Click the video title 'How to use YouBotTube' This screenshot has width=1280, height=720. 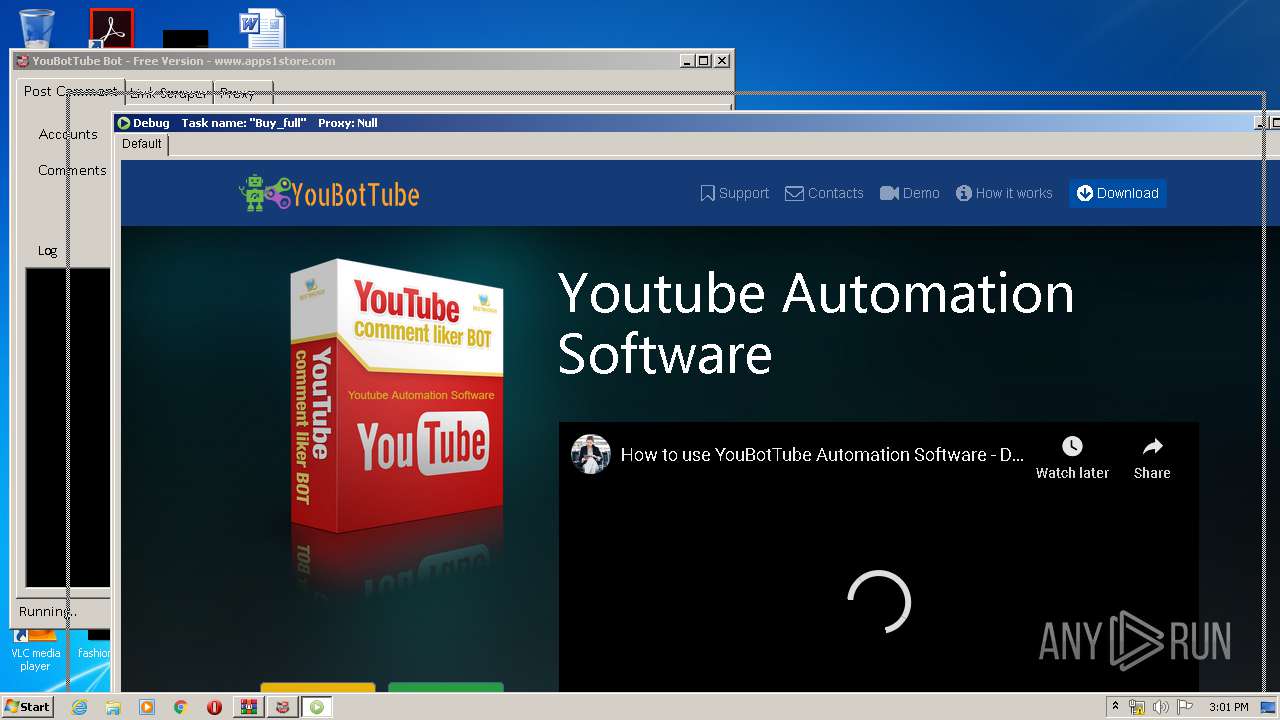point(822,454)
